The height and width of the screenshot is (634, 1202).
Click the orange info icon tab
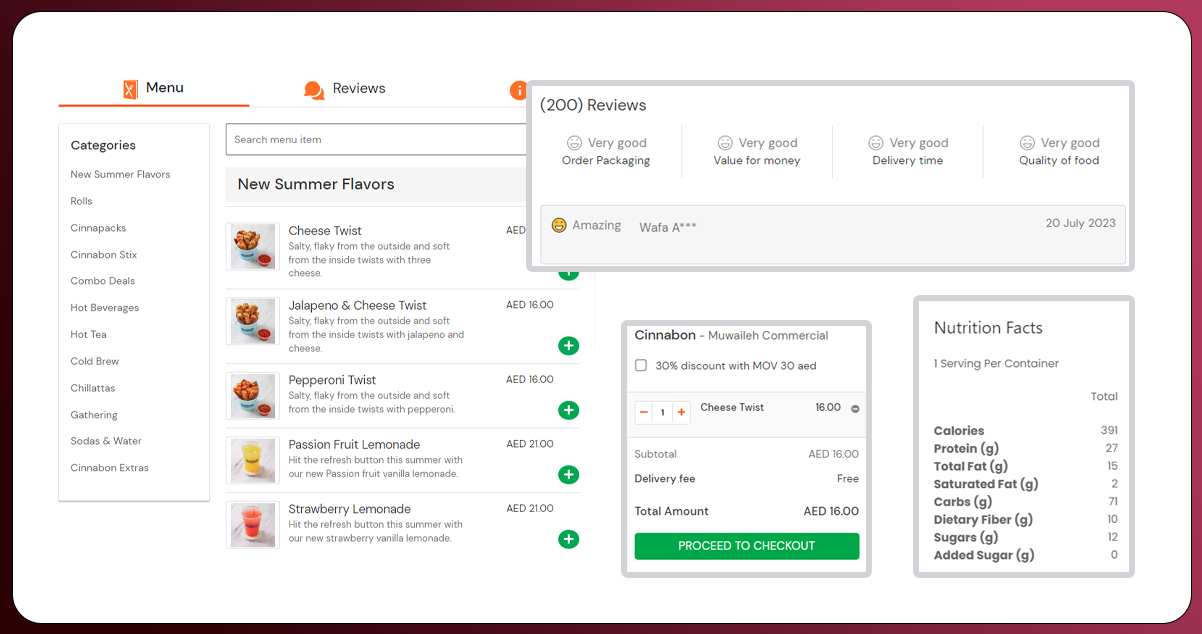tap(518, 90)
